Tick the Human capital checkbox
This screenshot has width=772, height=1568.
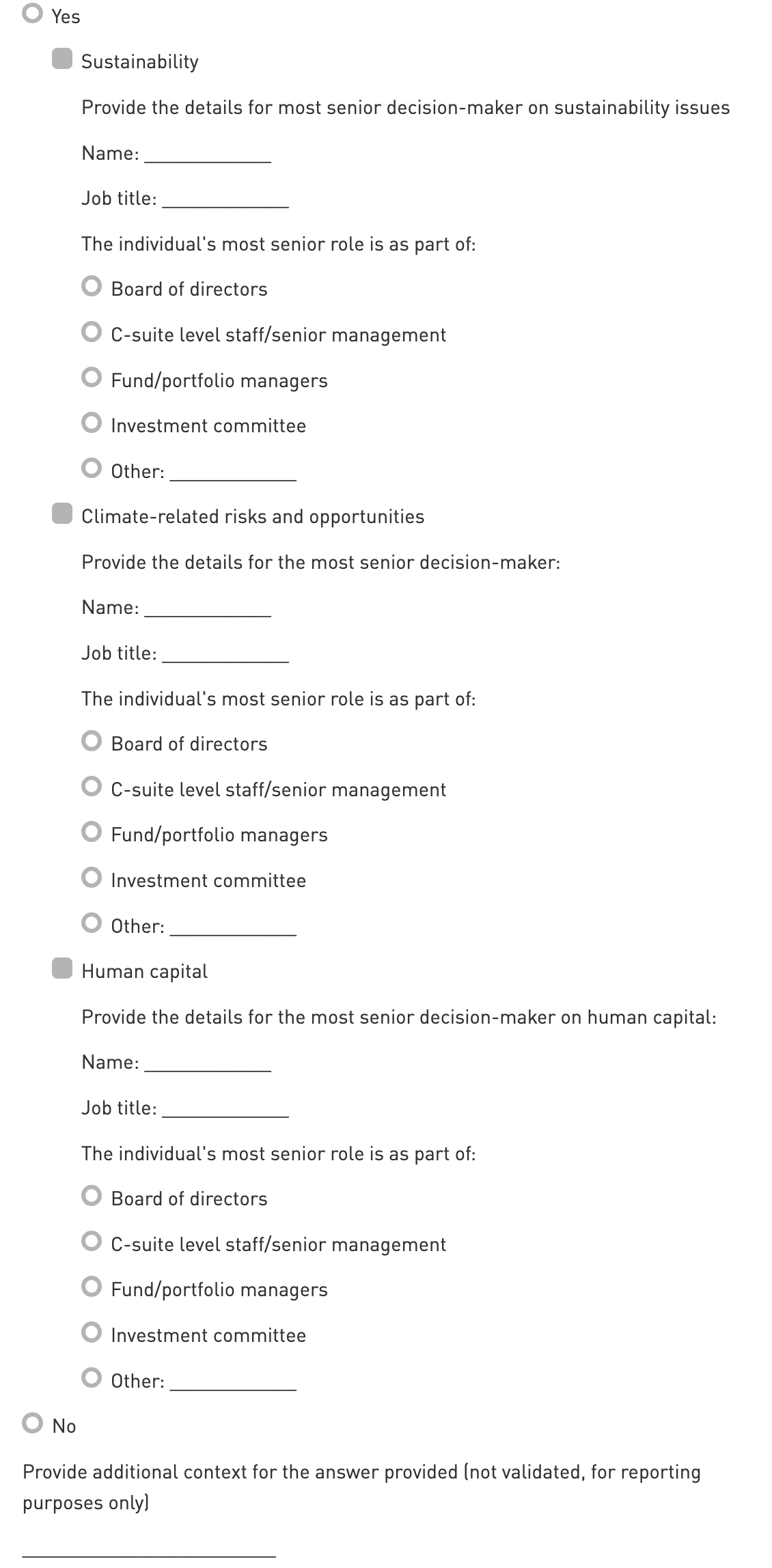click(x=62, y=968)
